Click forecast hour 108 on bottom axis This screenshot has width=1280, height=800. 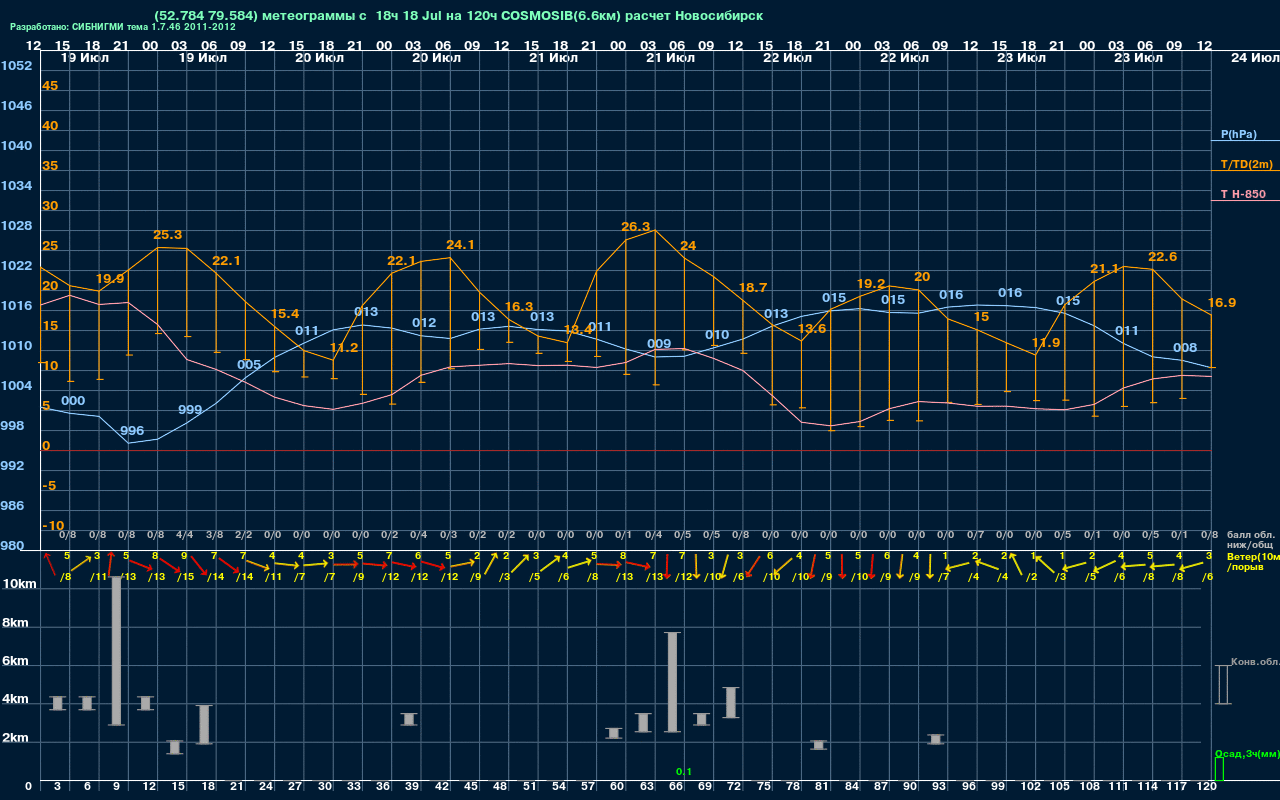(1090, 787)
